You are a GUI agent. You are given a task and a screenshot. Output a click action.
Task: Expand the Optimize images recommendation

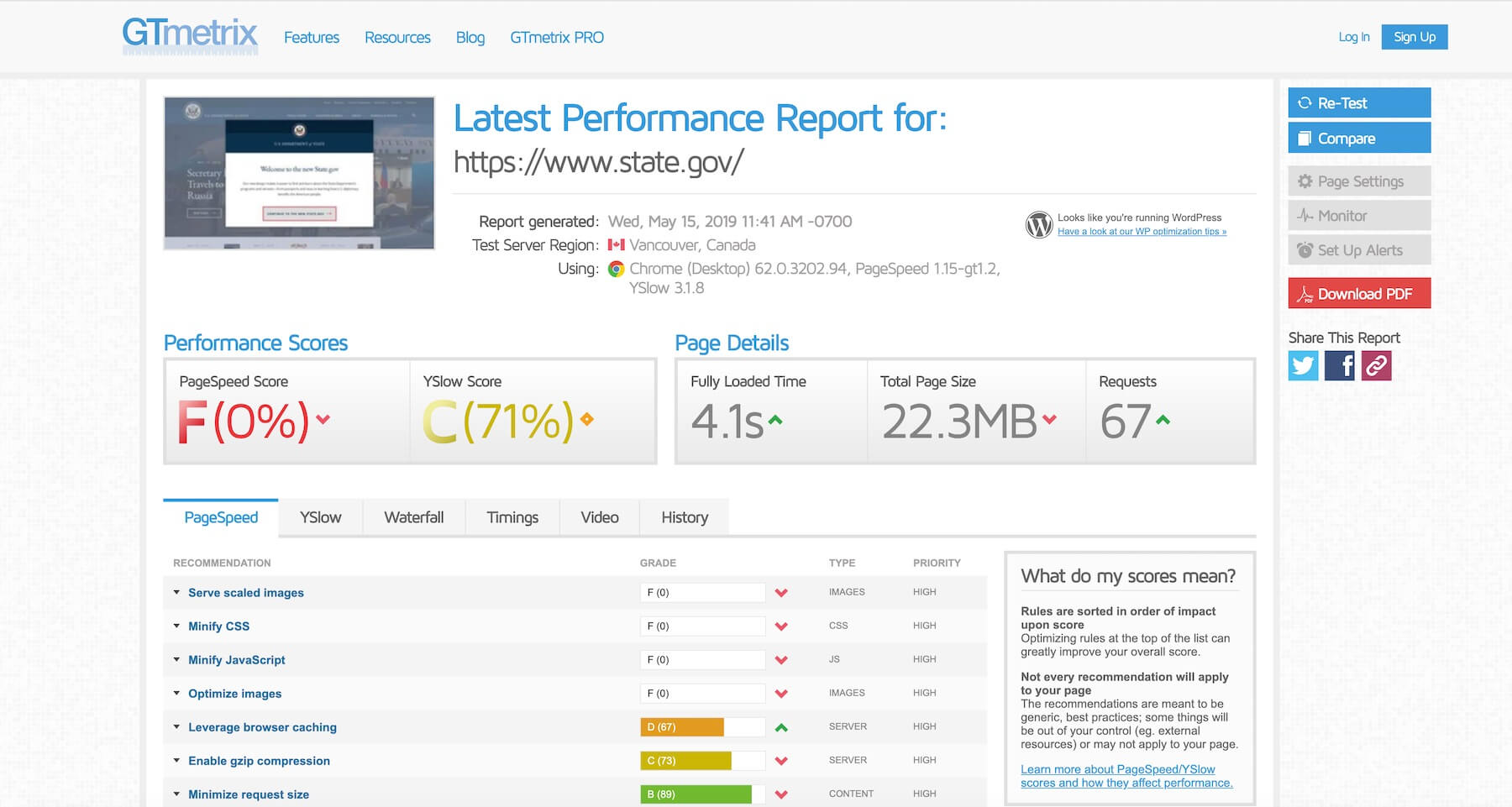click(234, 694)
